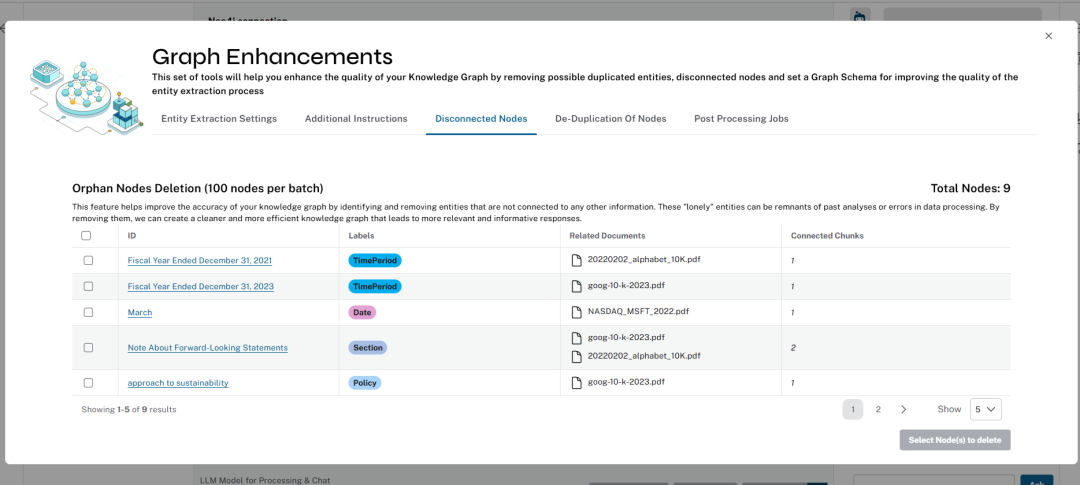The width and height of the screenshot is (1080, 485).
Task: Click the approach to sustainability node link
Action: tap(178, 383)
